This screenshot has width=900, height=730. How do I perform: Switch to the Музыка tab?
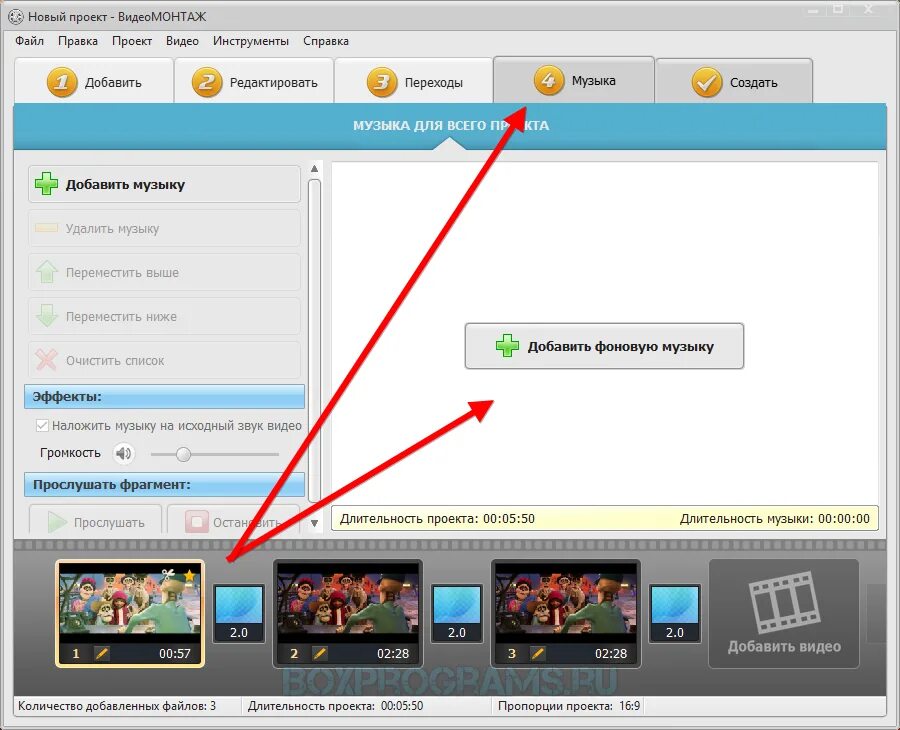(574, 80)
